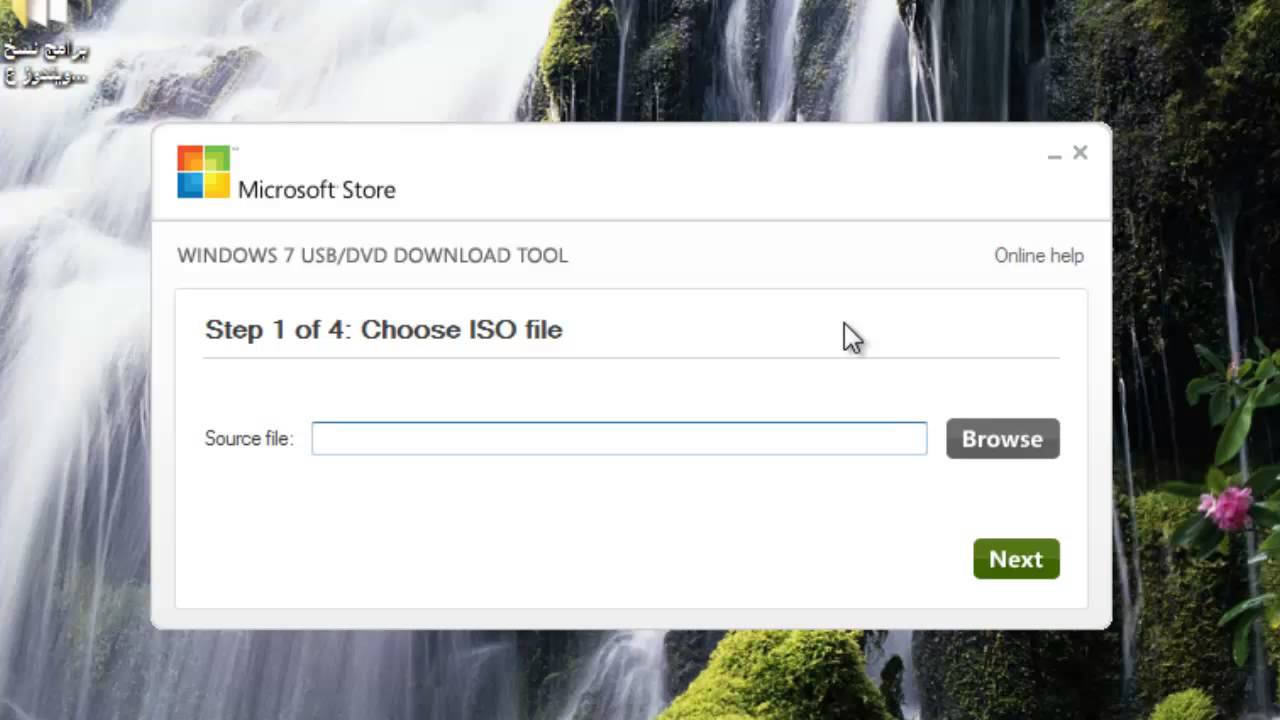The width and height of the screenshot is (1280, 720).
Task: Click the green square of the Store logo
Action: click(x=218, y=158)
